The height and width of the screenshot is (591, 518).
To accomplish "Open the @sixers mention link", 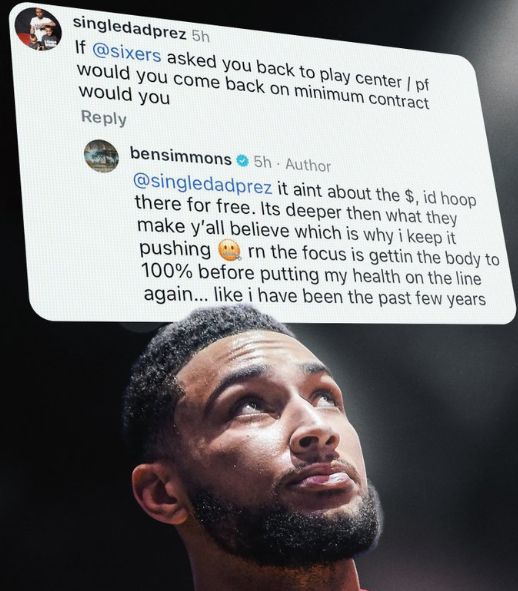I will (127, 53).
